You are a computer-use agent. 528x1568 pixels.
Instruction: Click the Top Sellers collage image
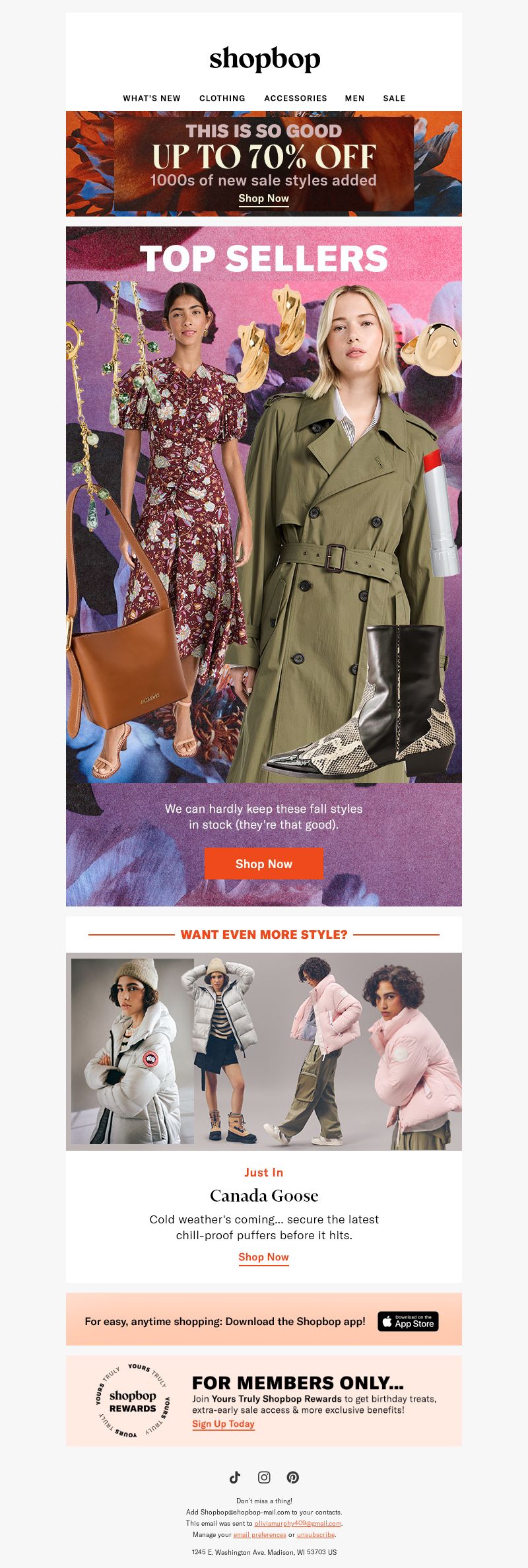coord(264,532)
